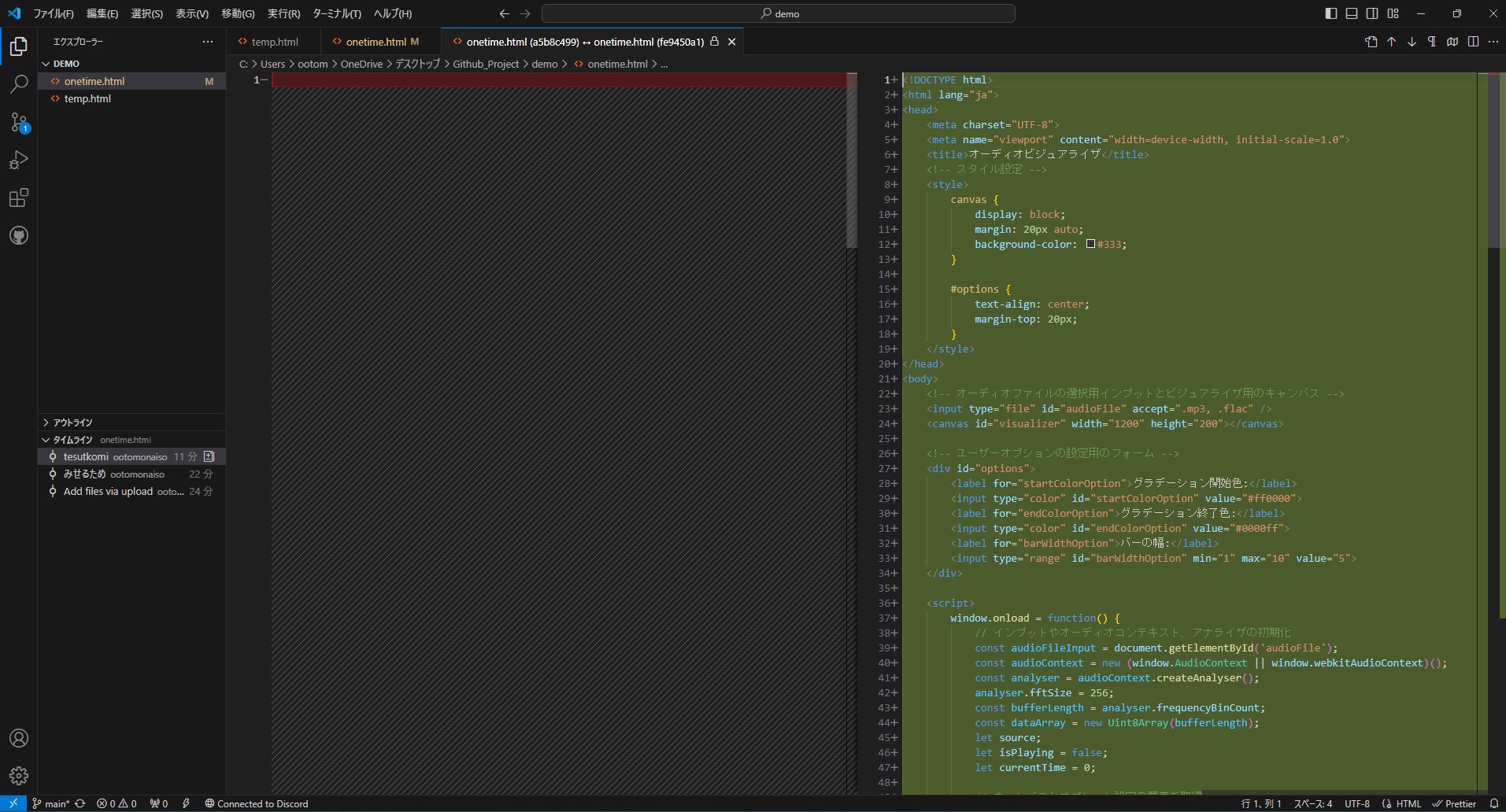Click the Prettier status bar button
This screenshot has height=812, width=1506.
[x=1454, y=803]
